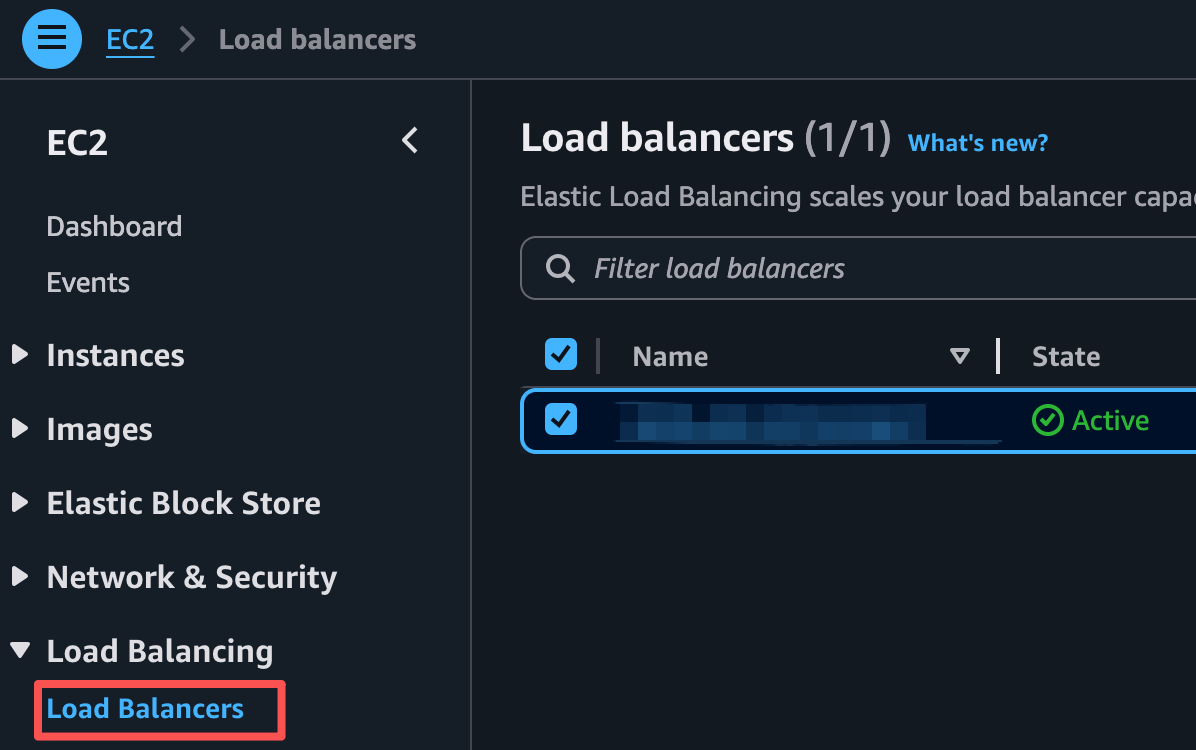
Task: Expand the Elastic Block Store section
Action: coord(20,502)
